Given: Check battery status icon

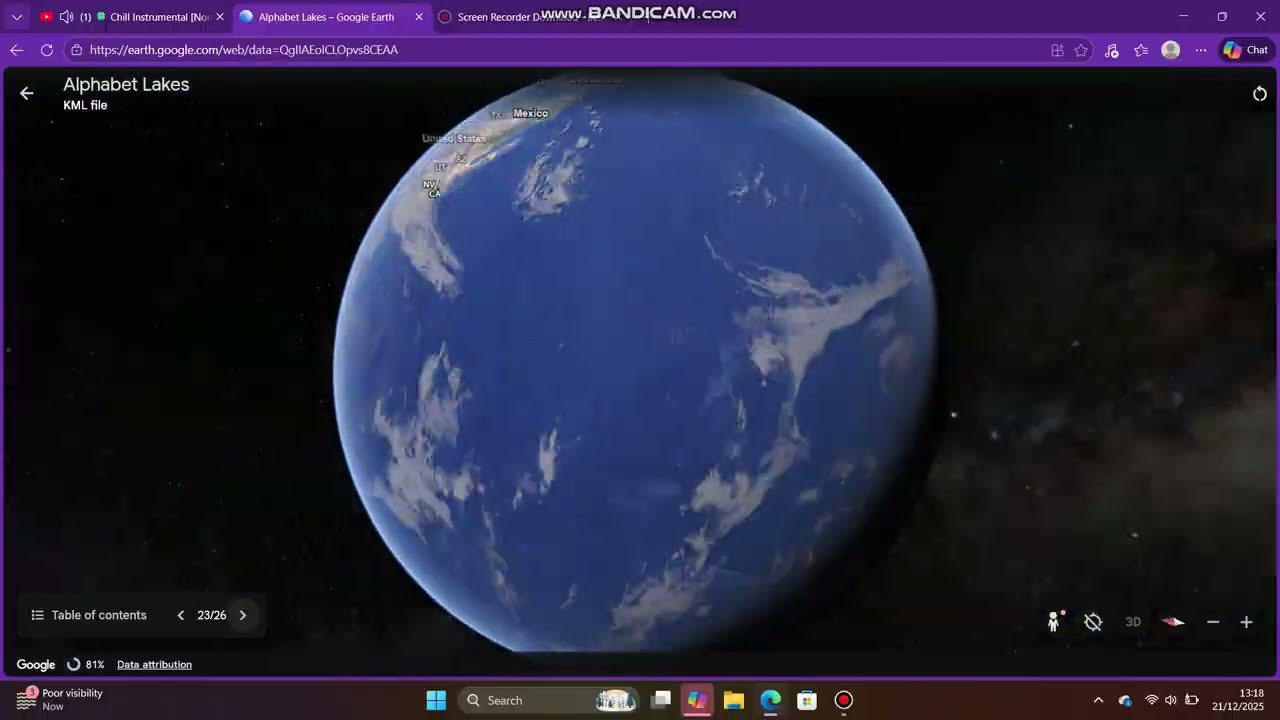Looking at the screenshot, I should tap(1192, 700).
